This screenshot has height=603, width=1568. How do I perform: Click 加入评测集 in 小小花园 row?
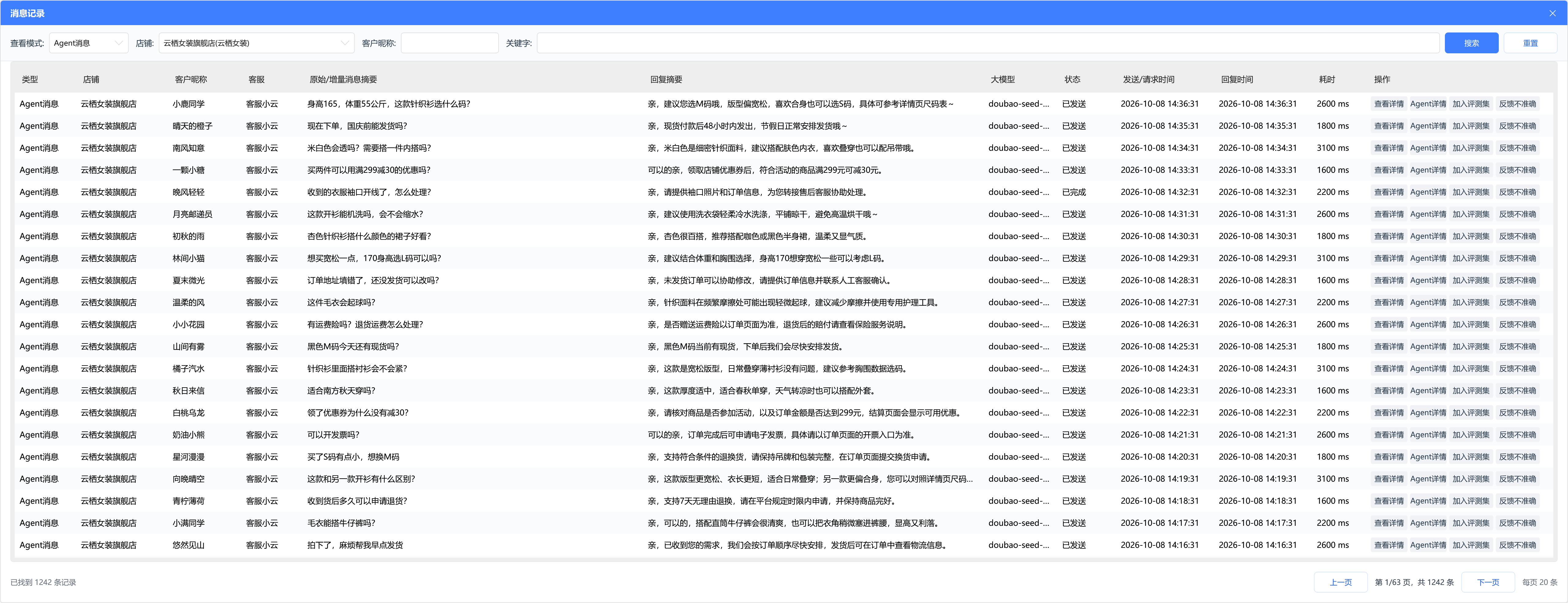tap(1471, 325)
